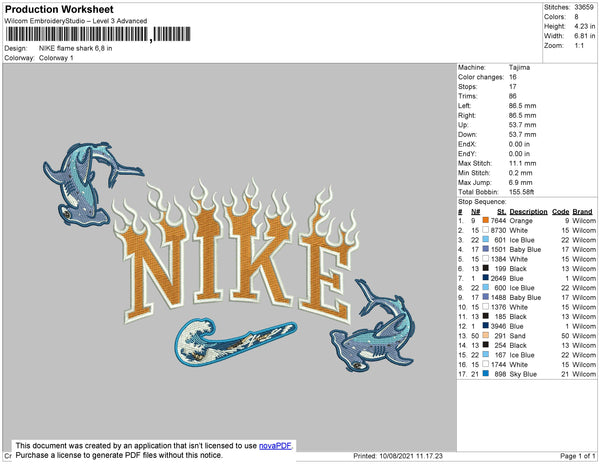Viewport: 600px width, 464px height.
Task: Select the Stitches value 33659
Action: tap(584, 7)
